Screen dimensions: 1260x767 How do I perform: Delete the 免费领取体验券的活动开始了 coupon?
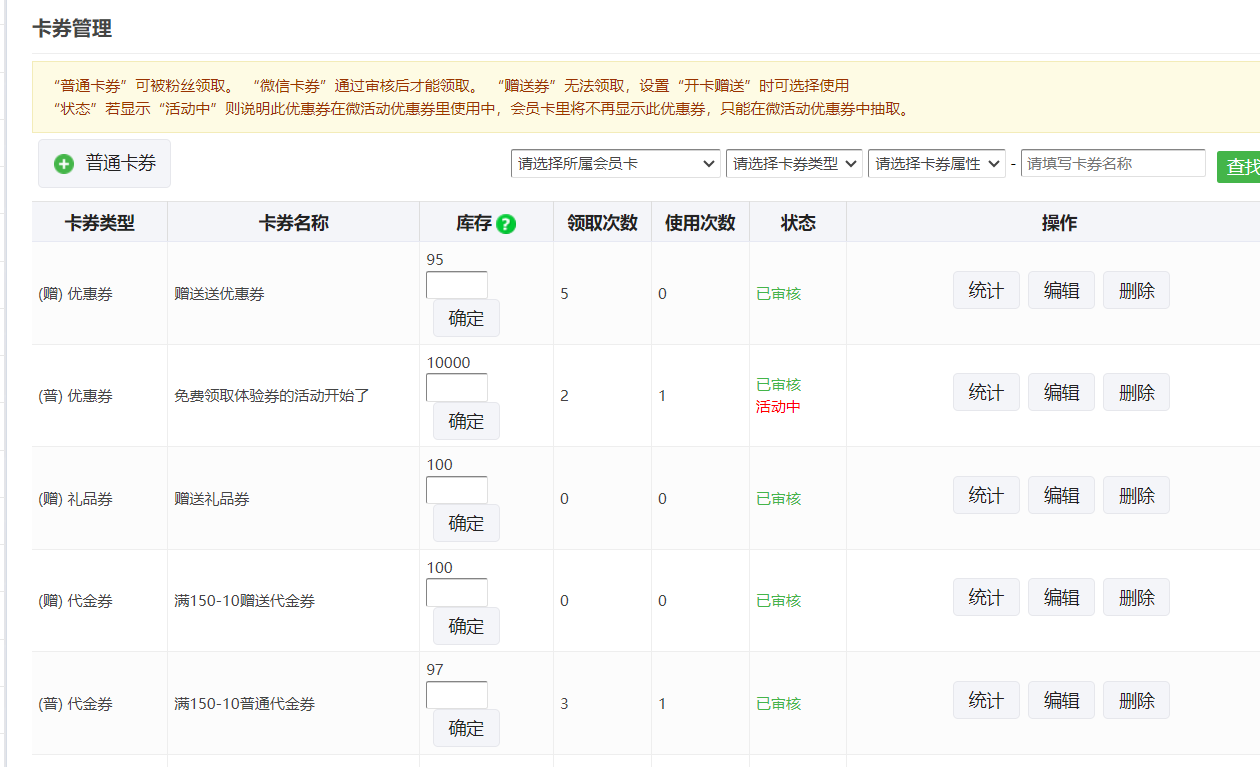1136,392
